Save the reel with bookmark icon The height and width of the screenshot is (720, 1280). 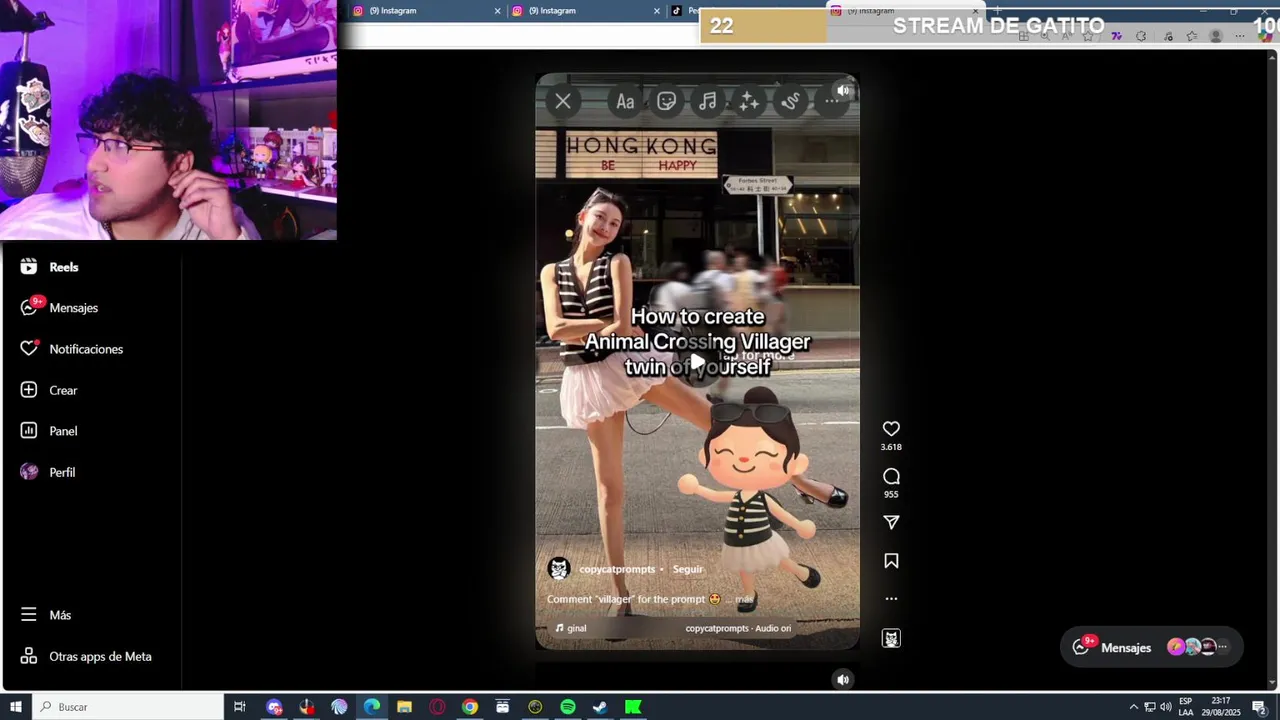click(891, 561)
